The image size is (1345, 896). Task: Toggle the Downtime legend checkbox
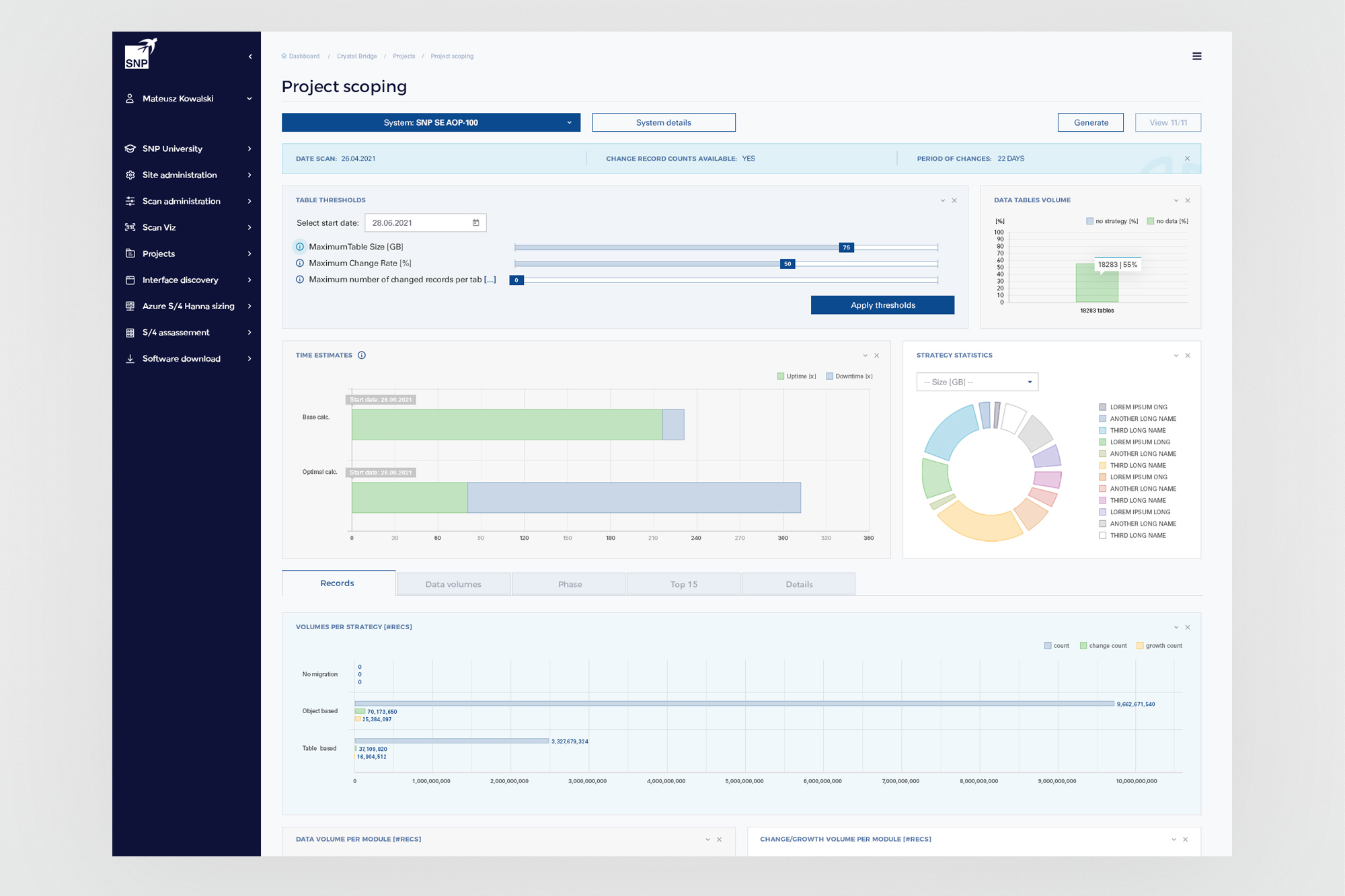[830, 376]
